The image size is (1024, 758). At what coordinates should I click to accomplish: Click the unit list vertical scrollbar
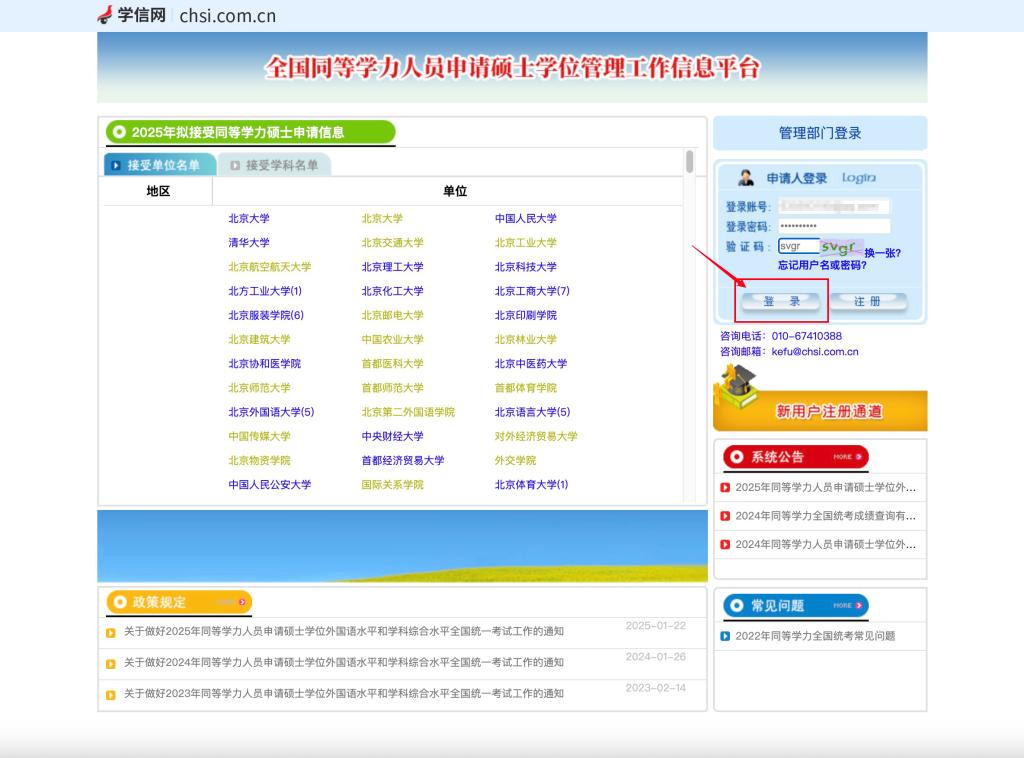689,162
